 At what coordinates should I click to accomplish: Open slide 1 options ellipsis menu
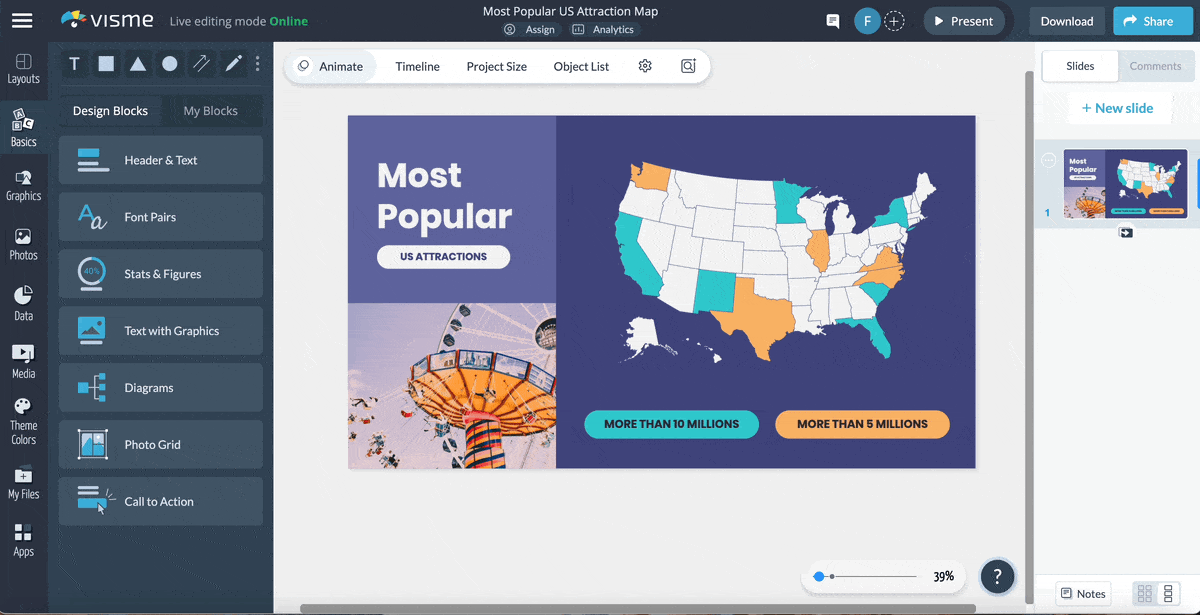(x=1049, y=160)
